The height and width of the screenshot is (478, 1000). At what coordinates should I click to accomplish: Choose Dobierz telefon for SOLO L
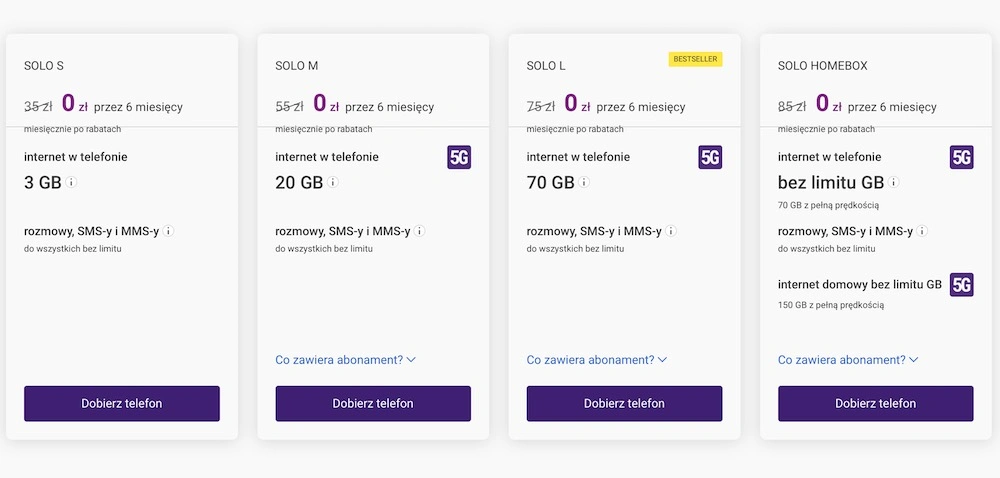624,403
